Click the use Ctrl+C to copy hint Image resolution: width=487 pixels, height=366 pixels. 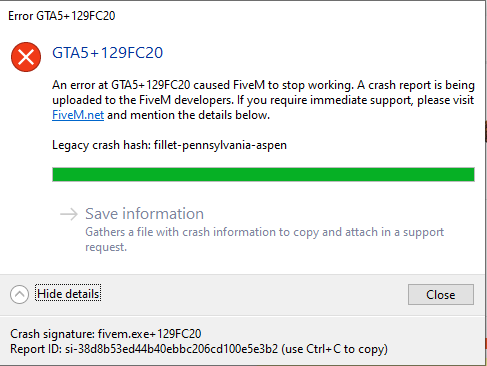335,349
